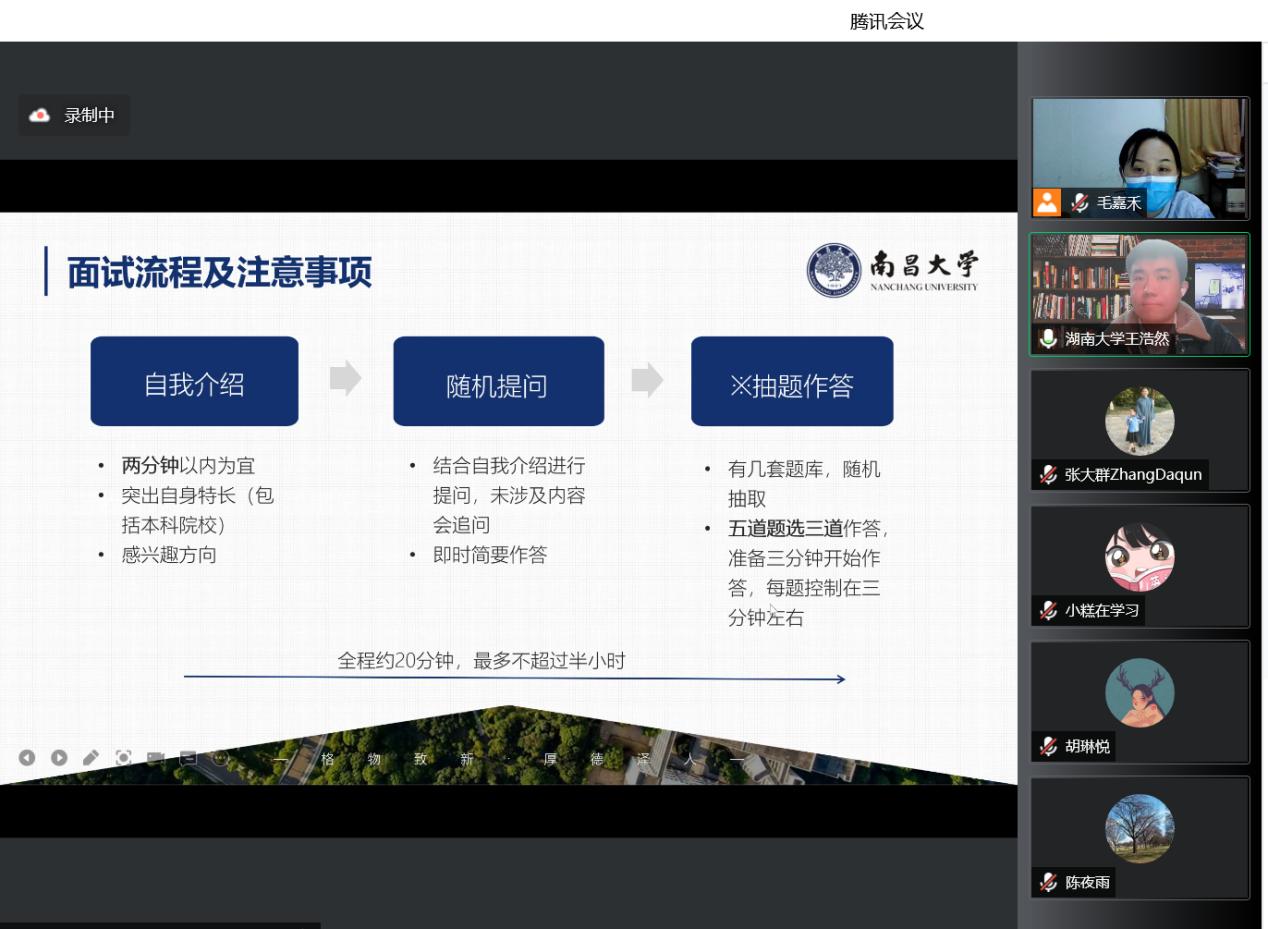Click 张大群ZhangDaqun's avatar picture
The height and width of the screenshot is (929, 1268).
pyautogui.click(x=1139, y=421)
